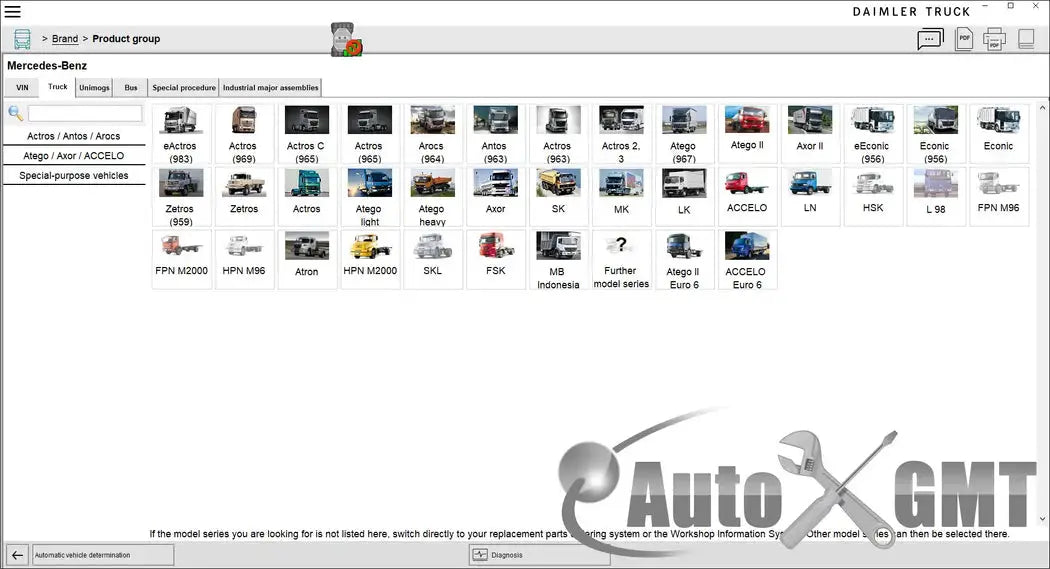Screen dimensions: 1050x569
Task: Click the Brand breadcrumb link
Action: (x=65, y=39)
